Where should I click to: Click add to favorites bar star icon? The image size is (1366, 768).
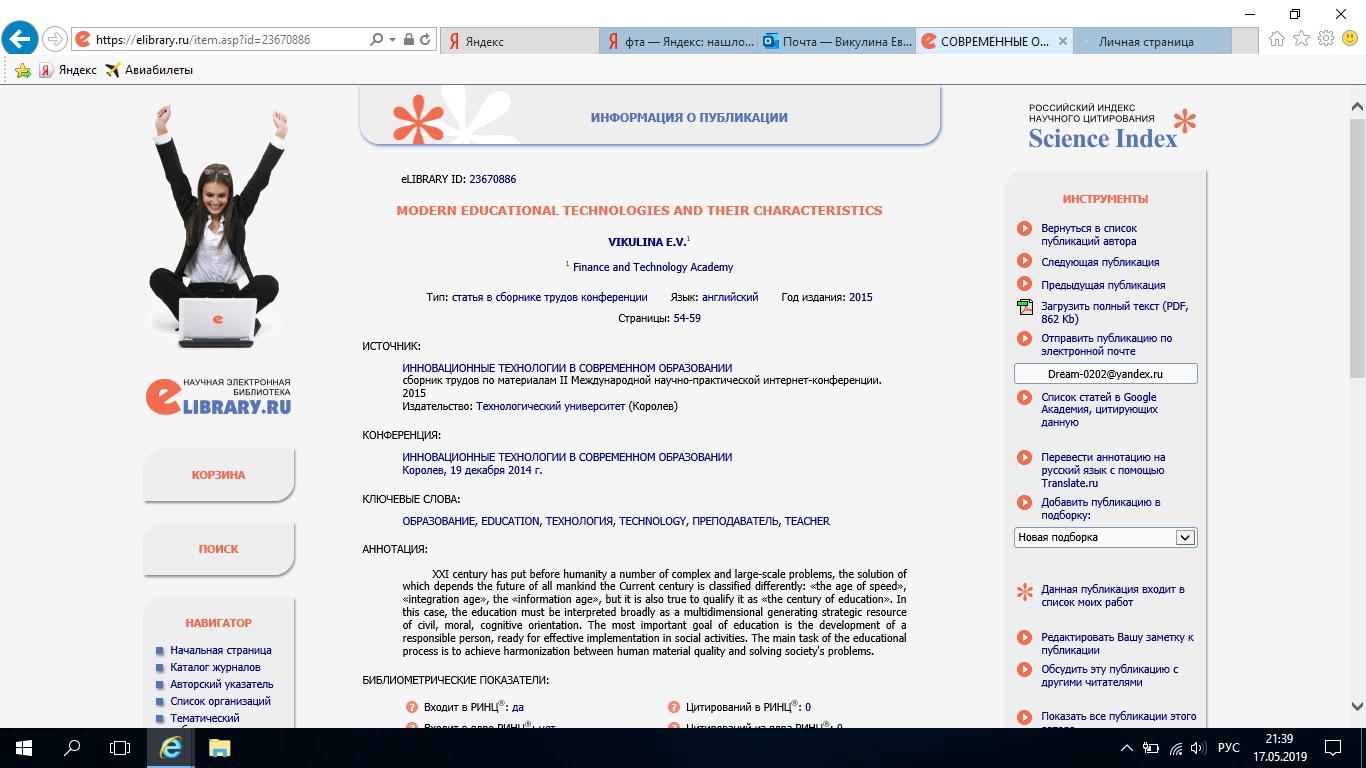22,70
